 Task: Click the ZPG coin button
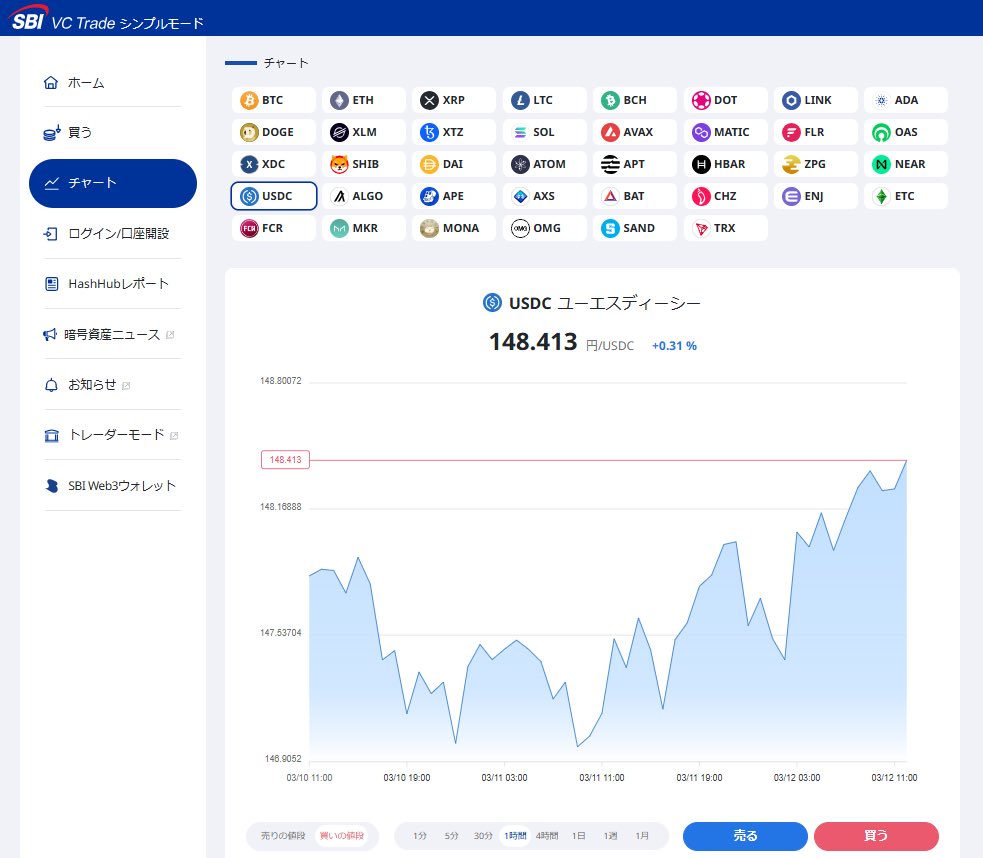816,164
